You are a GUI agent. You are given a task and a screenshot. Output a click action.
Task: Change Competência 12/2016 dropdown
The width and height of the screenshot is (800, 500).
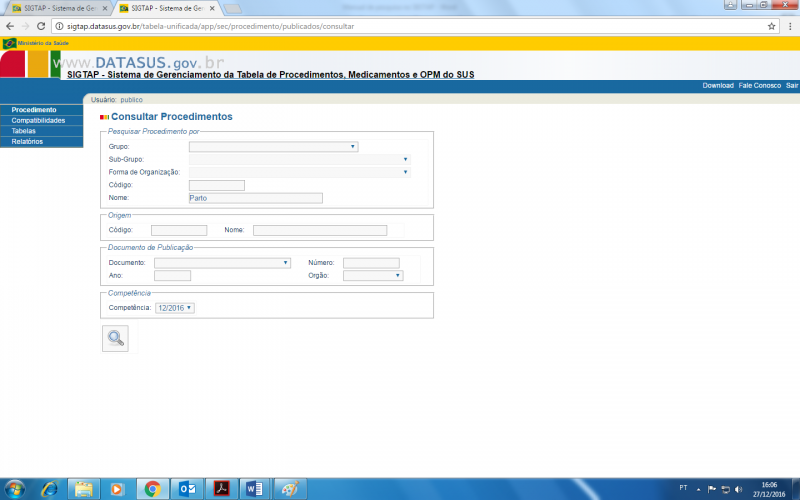pyautogui.click(x=174, y=308)
